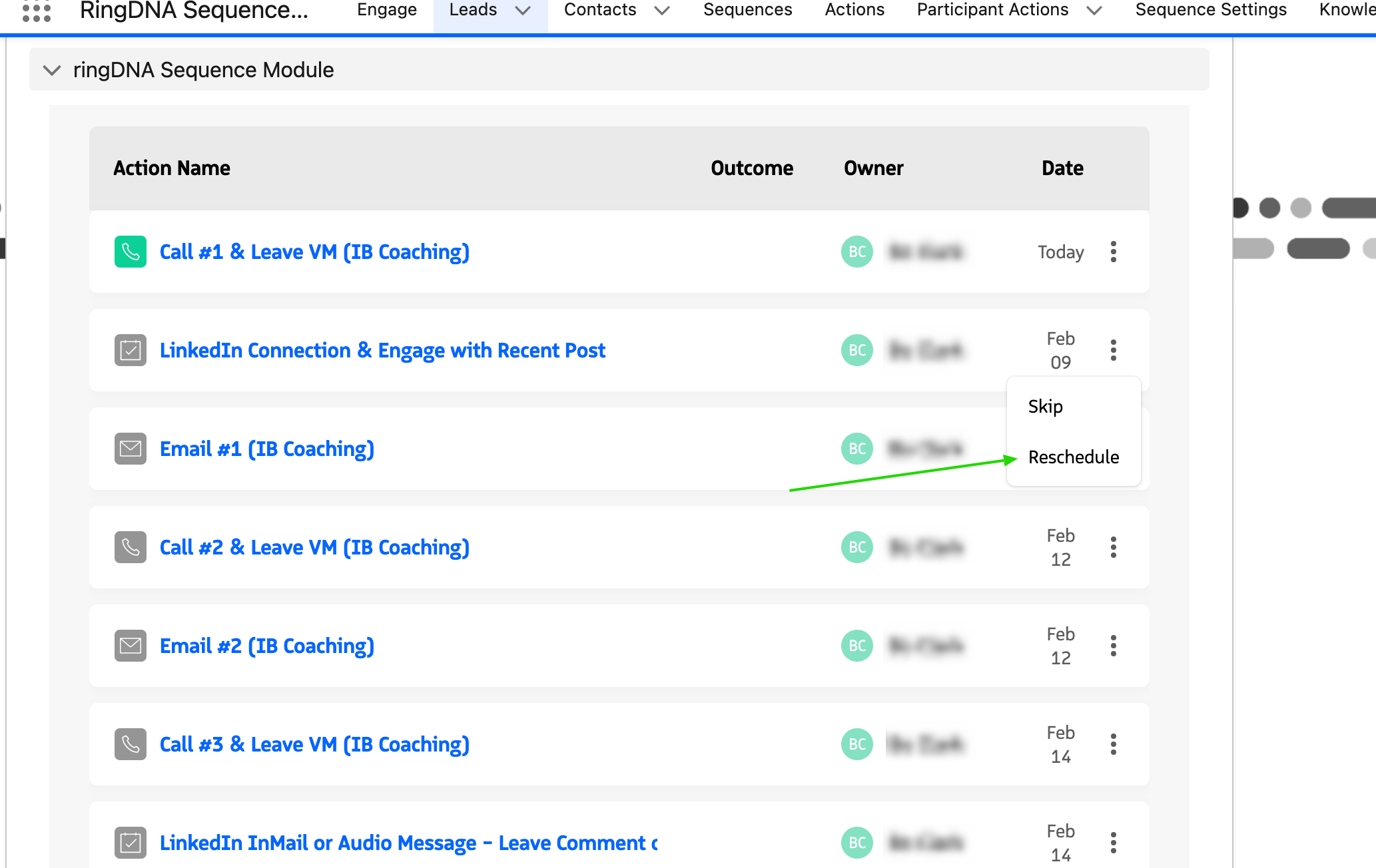Click the BC owner avatar on Call #2
The height and width of the screenshot is (868, 1376).
[857, 547]
